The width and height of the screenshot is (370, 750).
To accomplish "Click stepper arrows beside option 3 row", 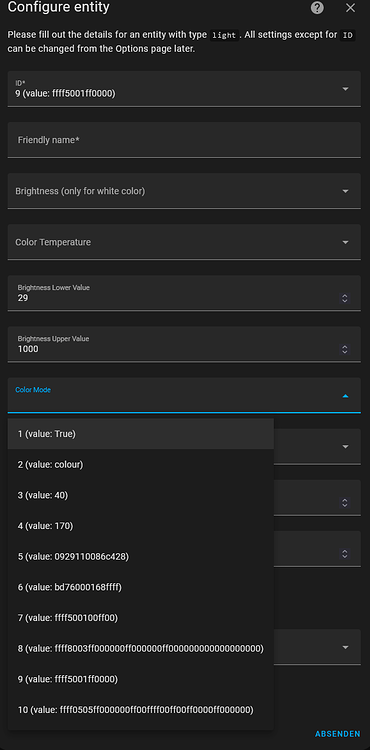I will pos(345,503).
